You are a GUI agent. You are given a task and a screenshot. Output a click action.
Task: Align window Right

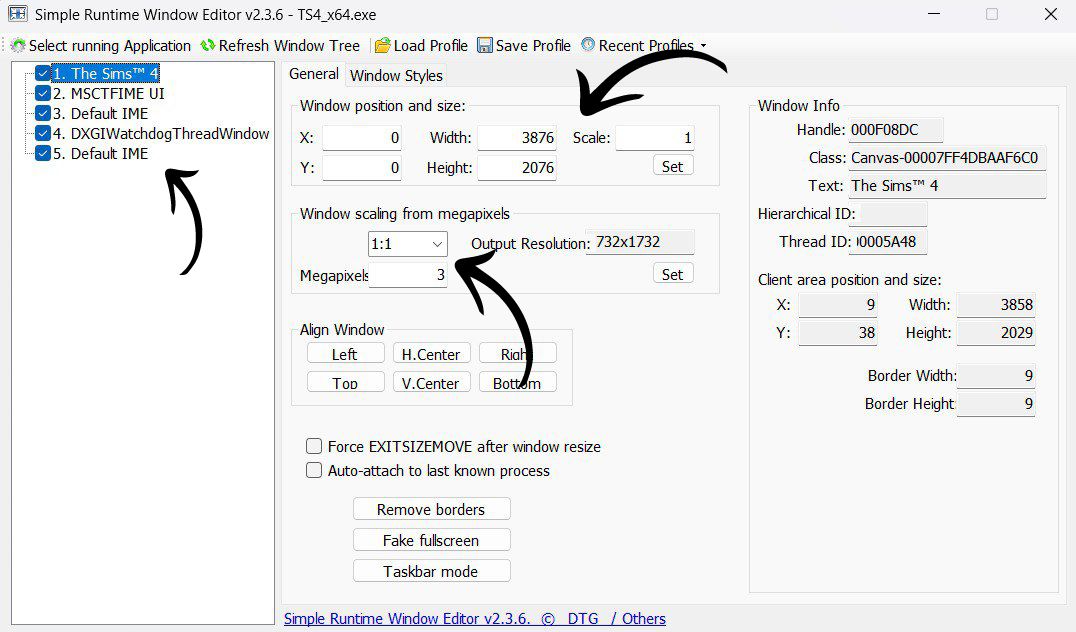[517, 354]
